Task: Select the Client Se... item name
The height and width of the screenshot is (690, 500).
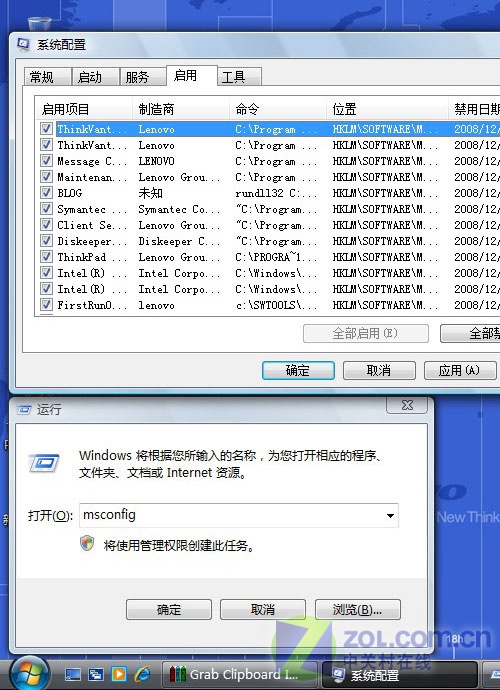Action: [92, 225]
